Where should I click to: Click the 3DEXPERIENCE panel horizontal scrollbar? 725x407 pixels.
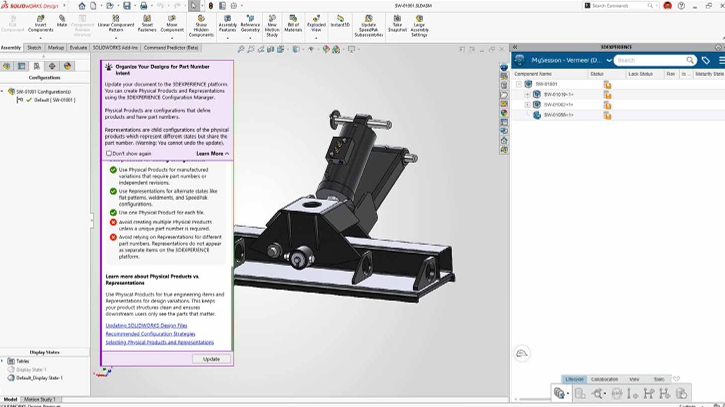pos(535,399)
